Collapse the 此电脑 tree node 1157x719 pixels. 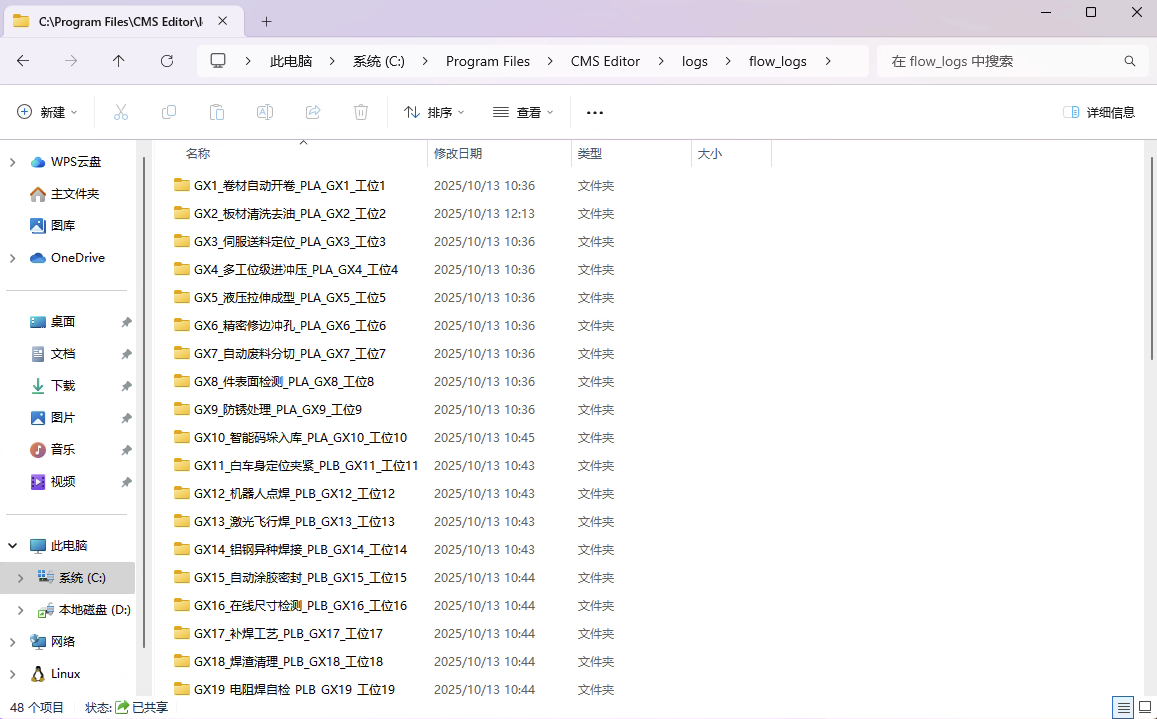12,546
